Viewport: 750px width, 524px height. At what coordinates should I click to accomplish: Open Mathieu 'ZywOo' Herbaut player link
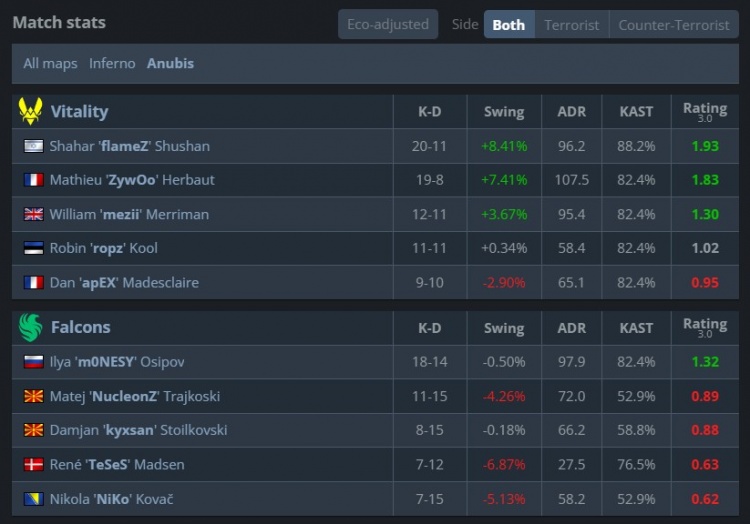click(x=132, y=180)
